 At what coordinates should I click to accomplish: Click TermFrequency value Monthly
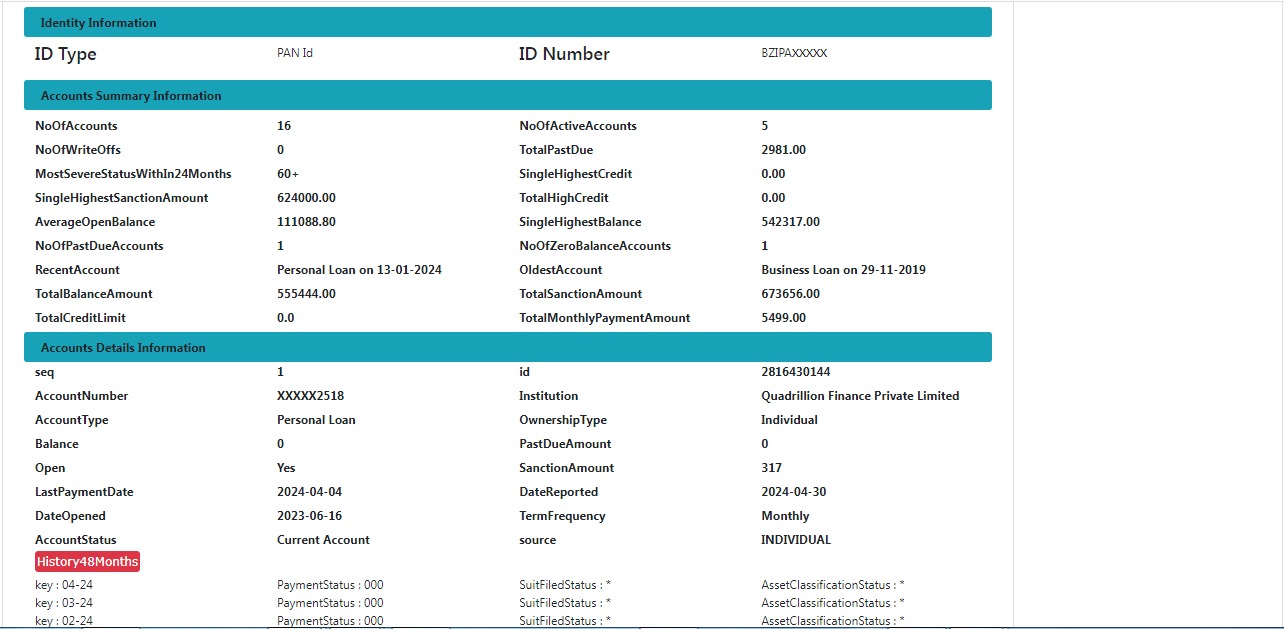pos(785,516)
